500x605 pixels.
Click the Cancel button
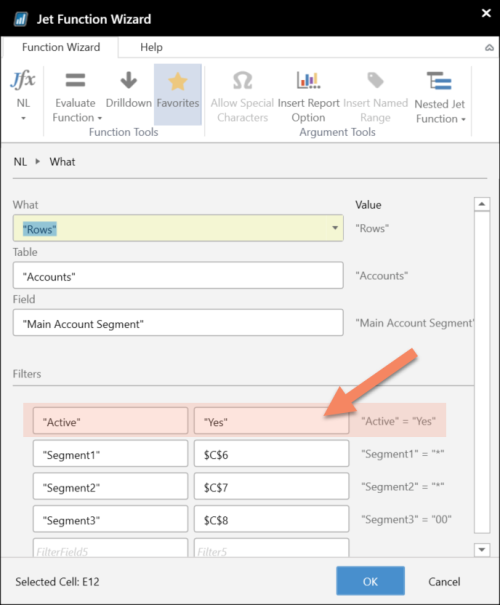pyautogui.click(x=444, y=581)
